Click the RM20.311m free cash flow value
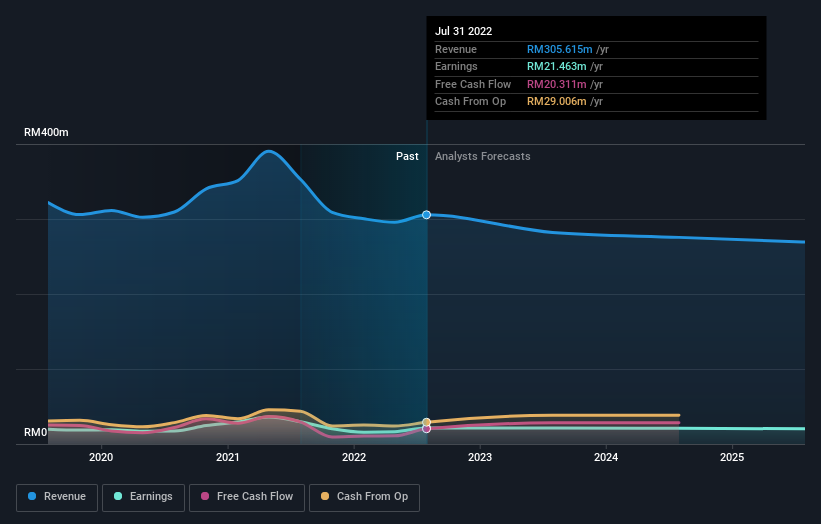Image resolution: width=821 pixels, height=524 pixels. pyautogui.click(x=557, y=84)
